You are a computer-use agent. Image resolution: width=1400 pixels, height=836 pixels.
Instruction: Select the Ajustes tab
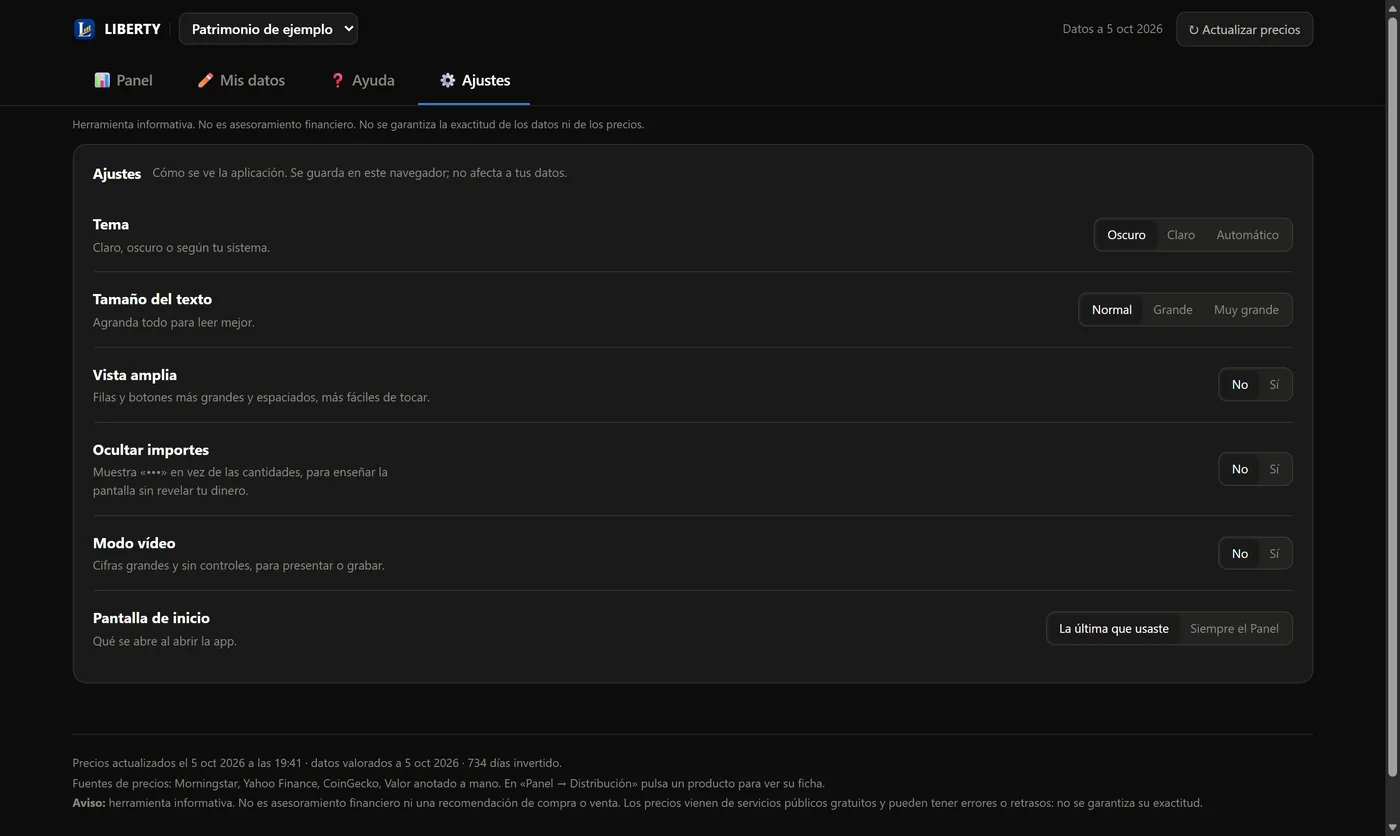pos(474,80)
